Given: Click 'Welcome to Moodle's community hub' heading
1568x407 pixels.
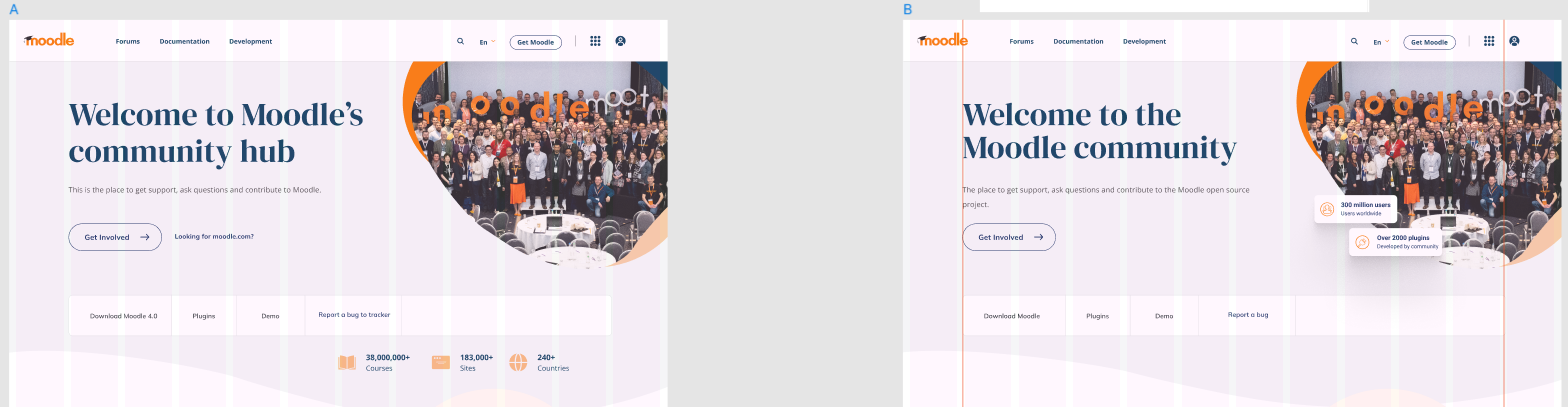Looking at the screenshot, I should pos(216,132).
